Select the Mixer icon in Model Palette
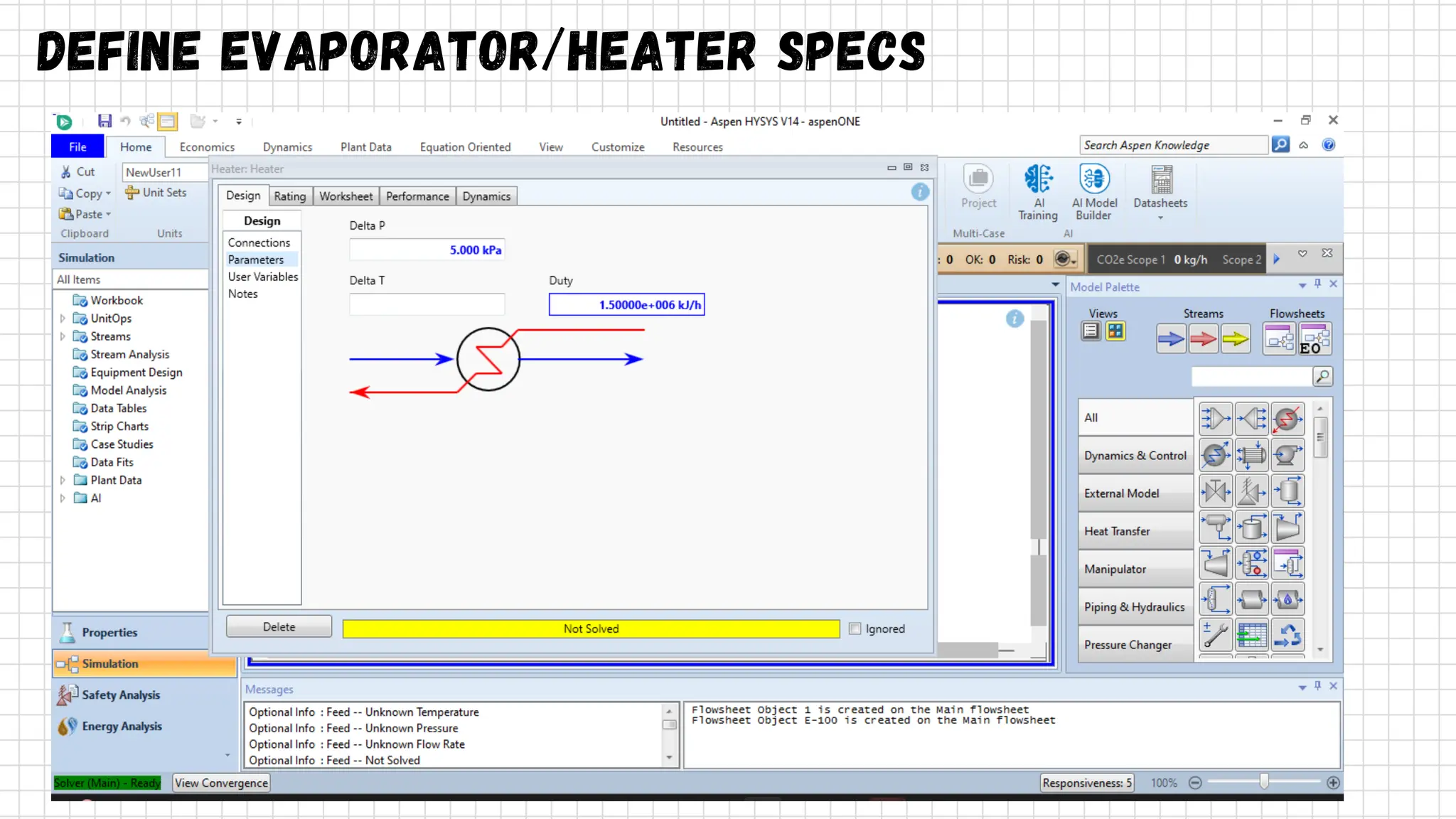This screenshot has height=819, width=1456. coord(1216,418)
